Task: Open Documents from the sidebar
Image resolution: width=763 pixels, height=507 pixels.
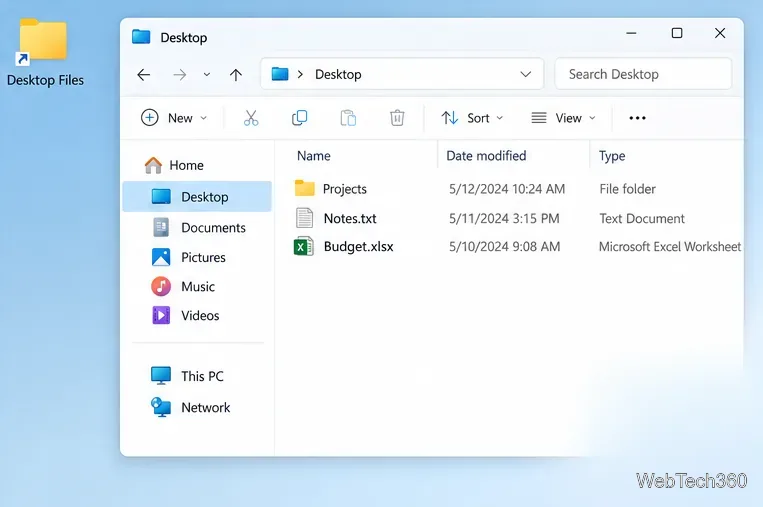Action: click(x=199, y=227)
